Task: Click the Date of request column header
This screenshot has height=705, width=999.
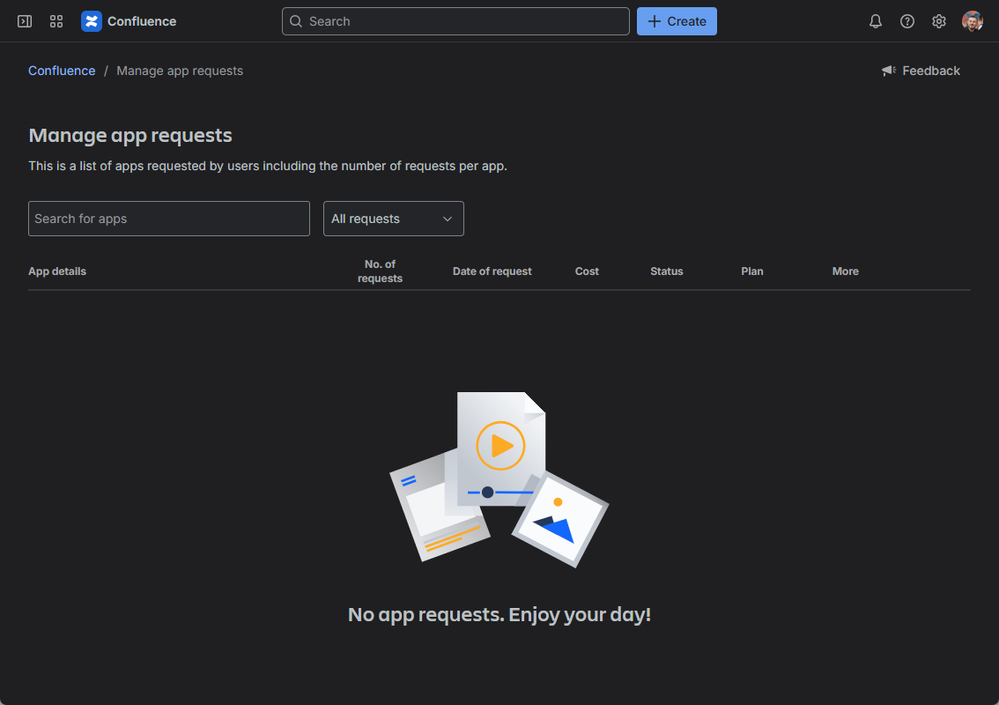Action: [x=492, y=271]
